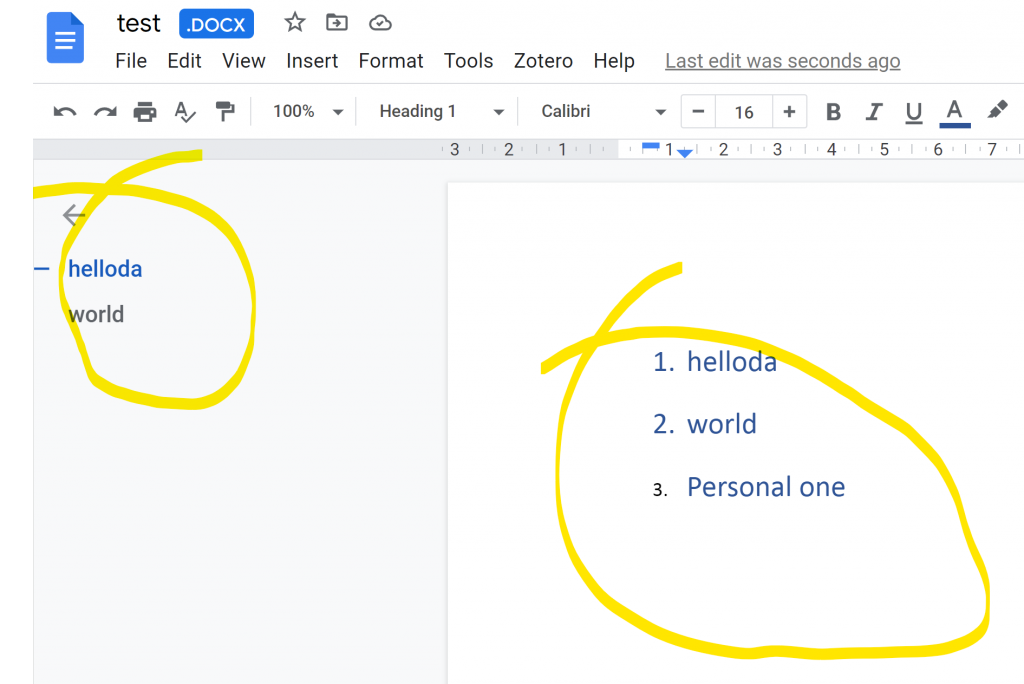Open the Calibri font dropdown
The image size is (1024, 684).
tap(603, 112)
